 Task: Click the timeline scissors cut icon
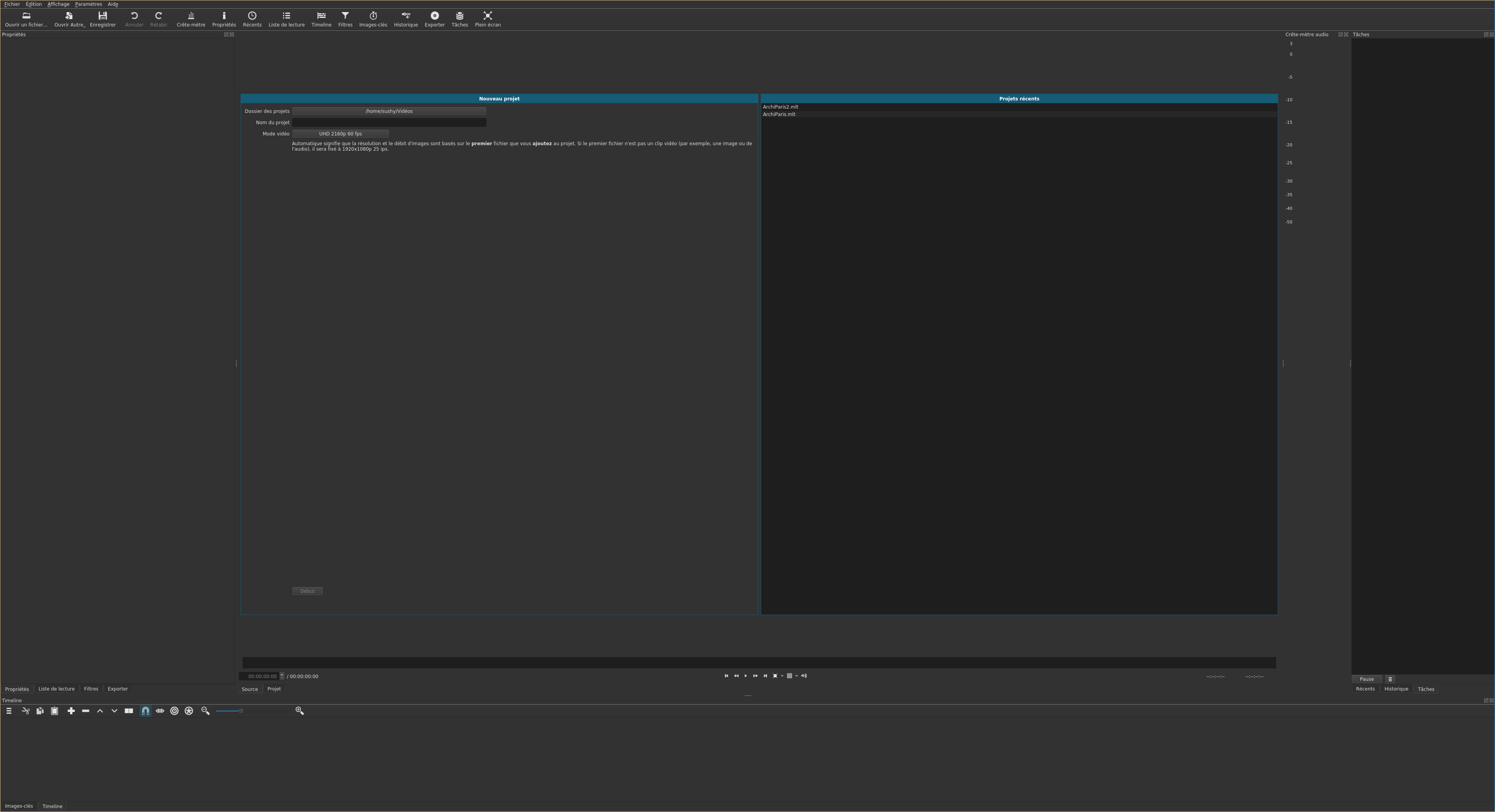tap(26, 711)
